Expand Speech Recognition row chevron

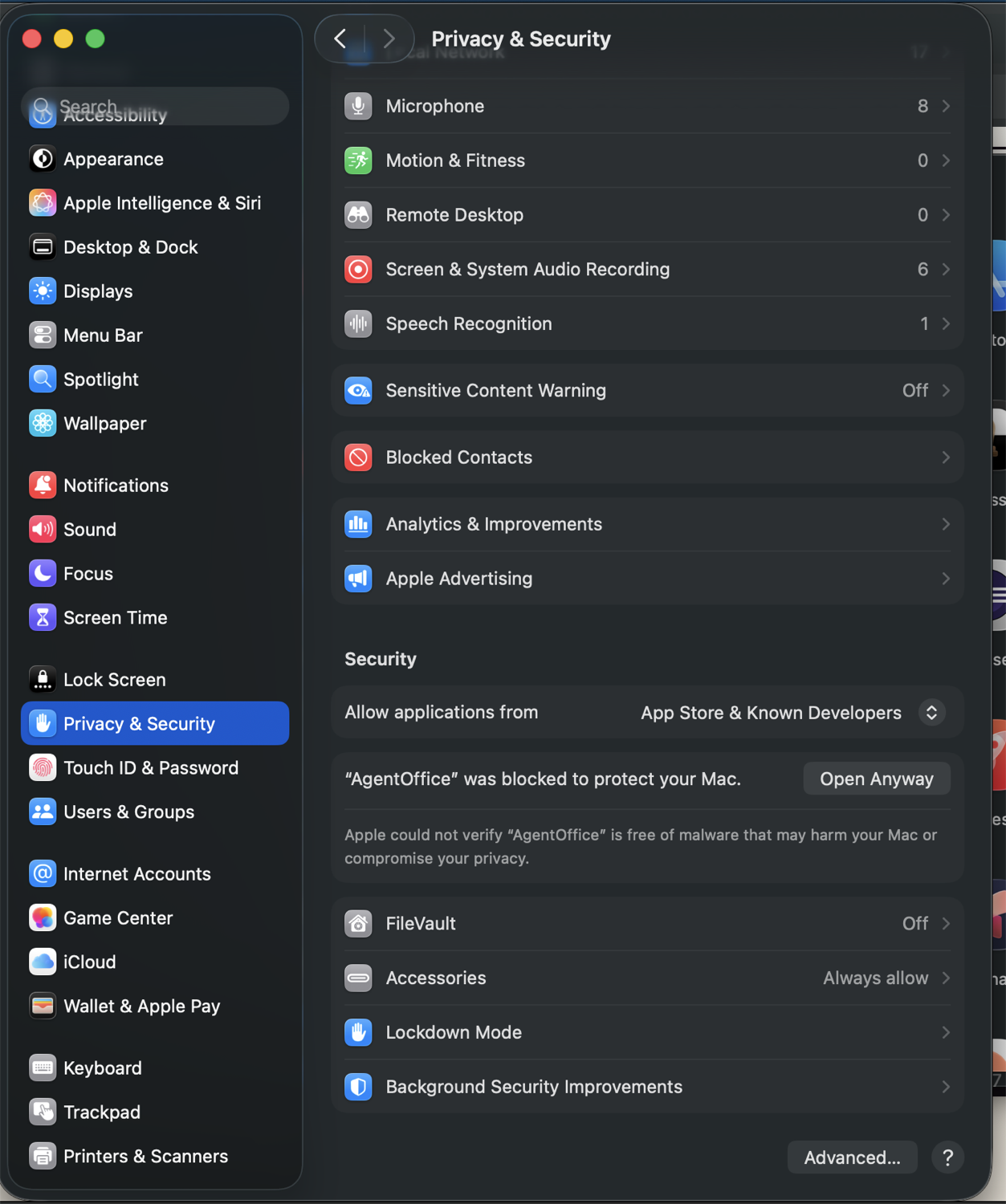(946, 324)
